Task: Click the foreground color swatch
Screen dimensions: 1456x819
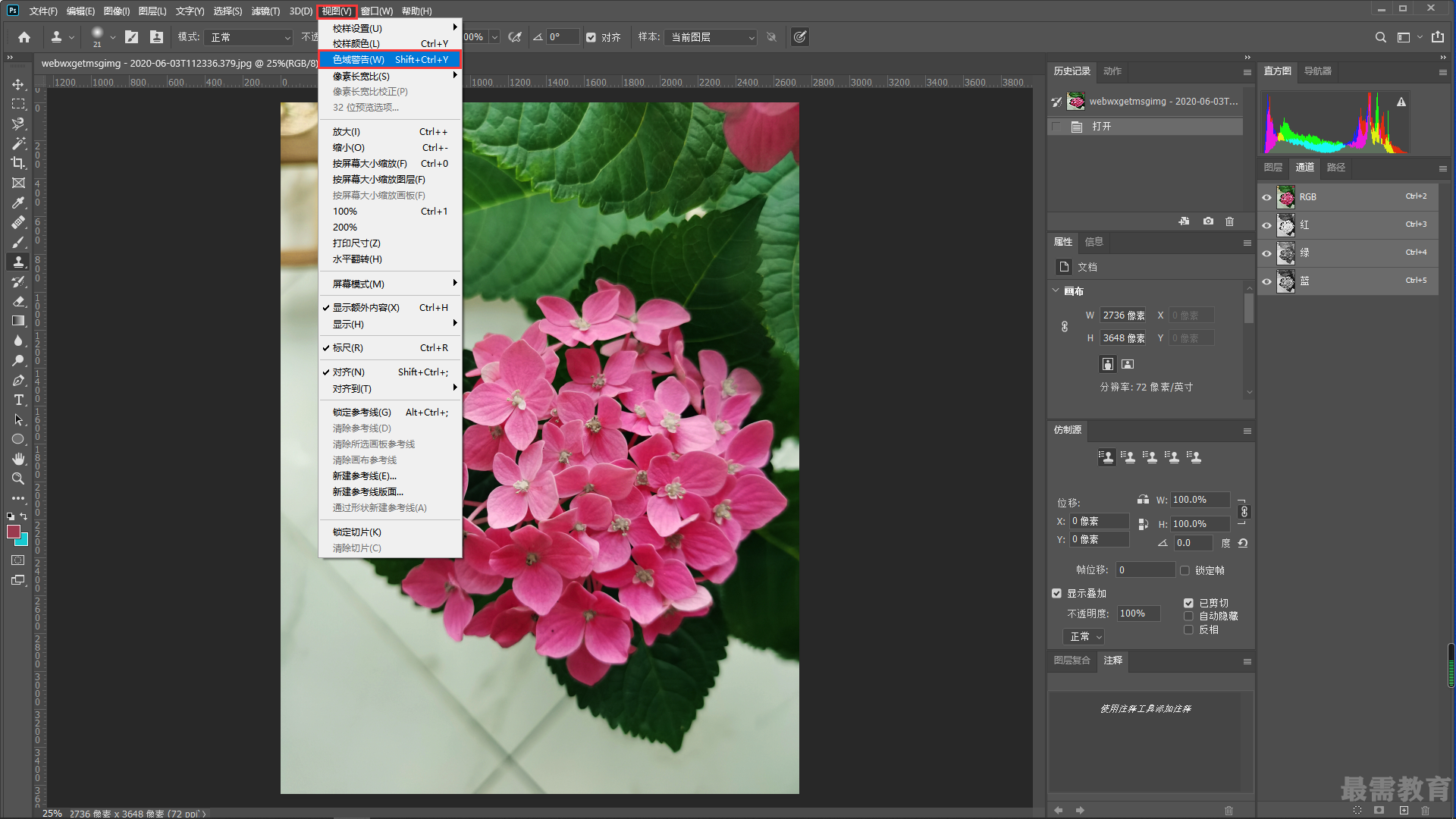Action: [x=13, y=532]
